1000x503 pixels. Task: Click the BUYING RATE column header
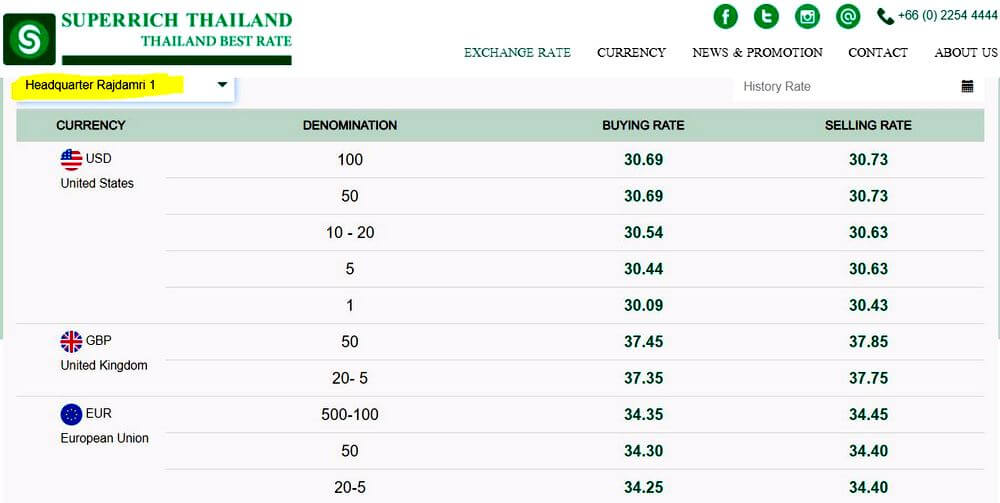[643, 125]
